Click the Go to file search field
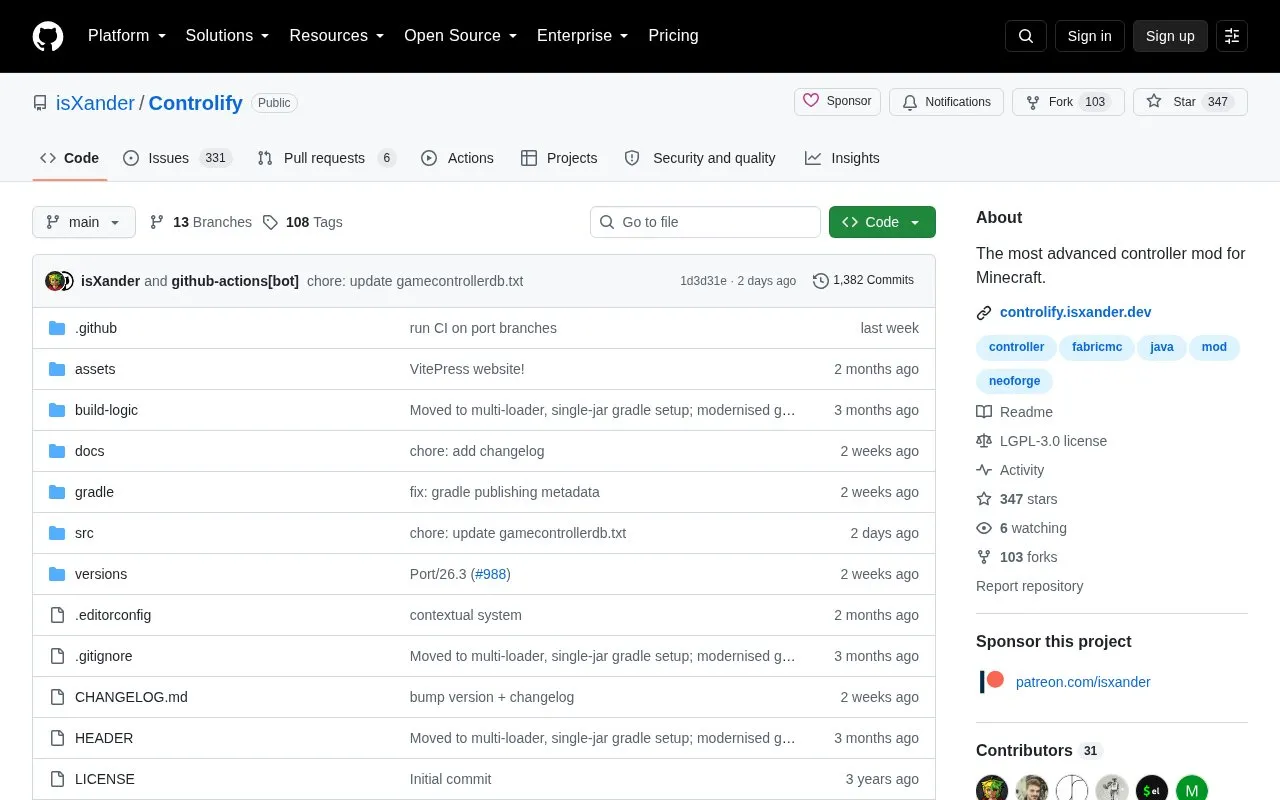The width and height of the screenshot is (1280, 800). click(705, 222)
